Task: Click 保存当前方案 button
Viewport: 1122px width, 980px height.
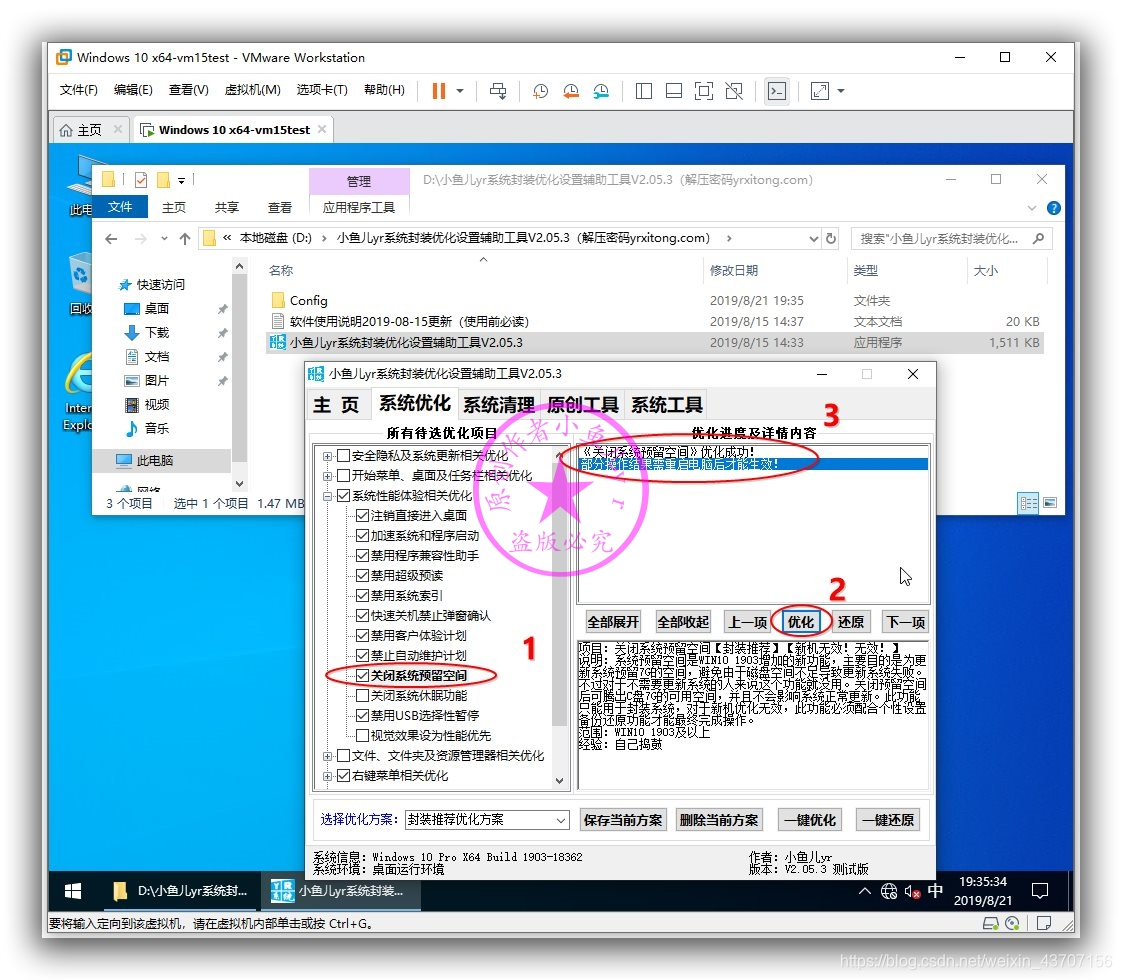Action: (x=623, y=820)
